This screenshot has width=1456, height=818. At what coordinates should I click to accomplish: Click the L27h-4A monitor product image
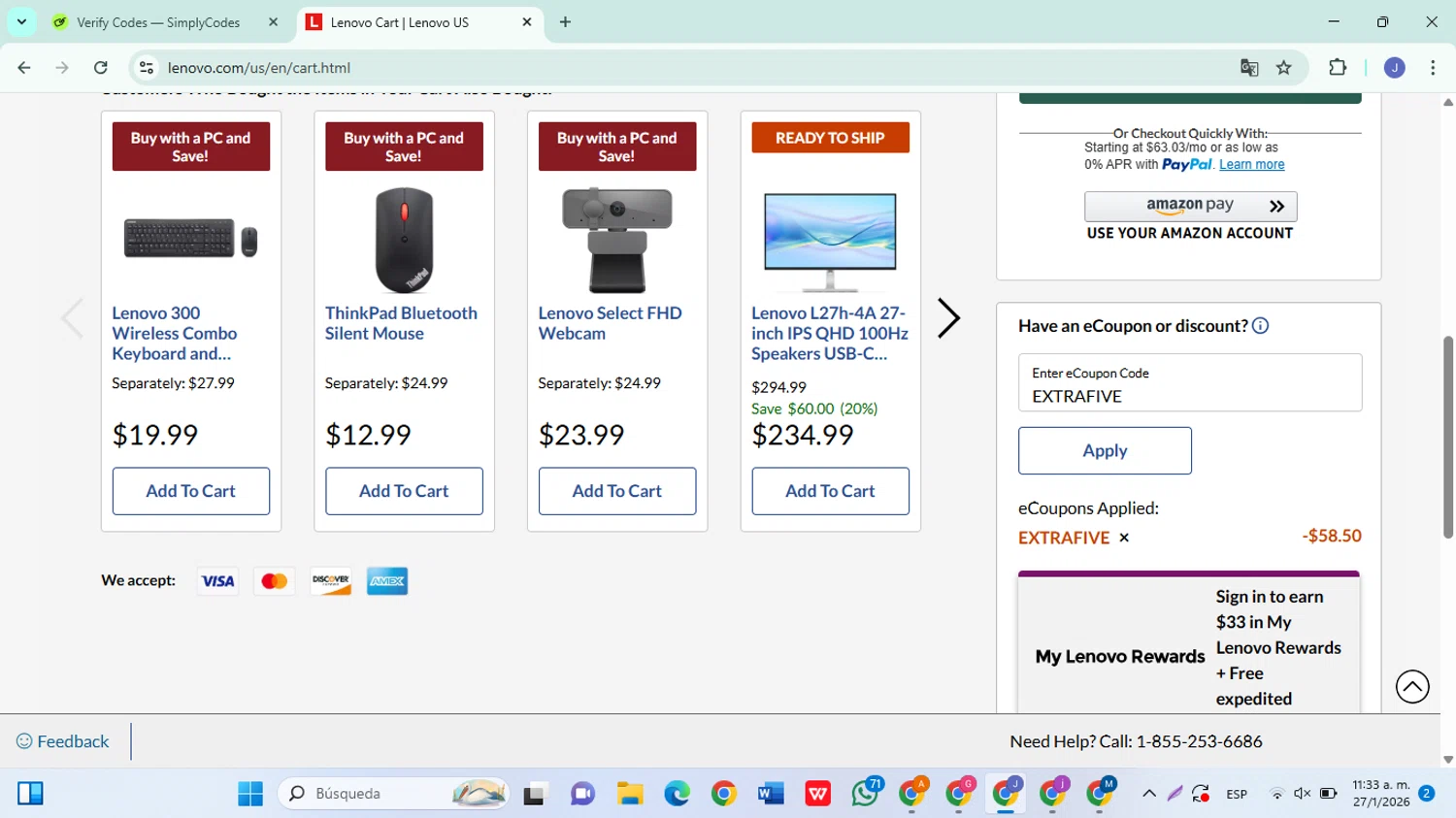pyautogui.click(x=830, y=242)
